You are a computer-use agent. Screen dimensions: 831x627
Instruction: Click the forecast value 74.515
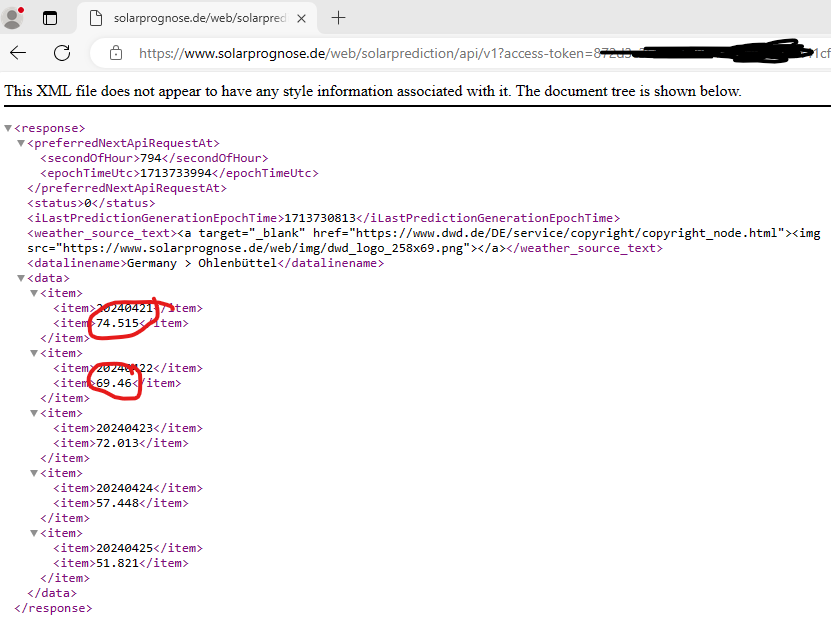click(117, 323)
